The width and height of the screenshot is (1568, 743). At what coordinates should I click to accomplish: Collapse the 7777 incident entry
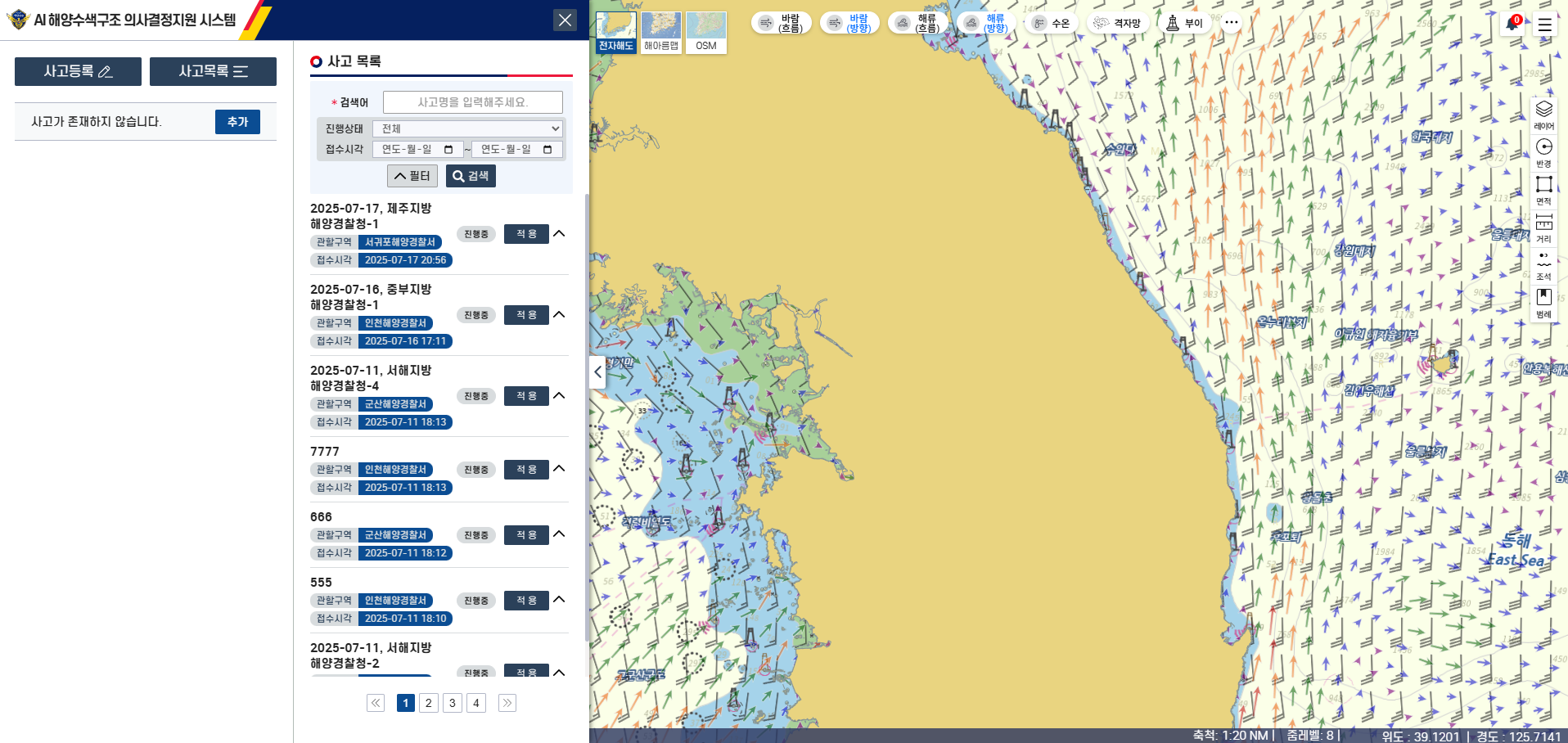pyautogui.click(x=559, y=469)
